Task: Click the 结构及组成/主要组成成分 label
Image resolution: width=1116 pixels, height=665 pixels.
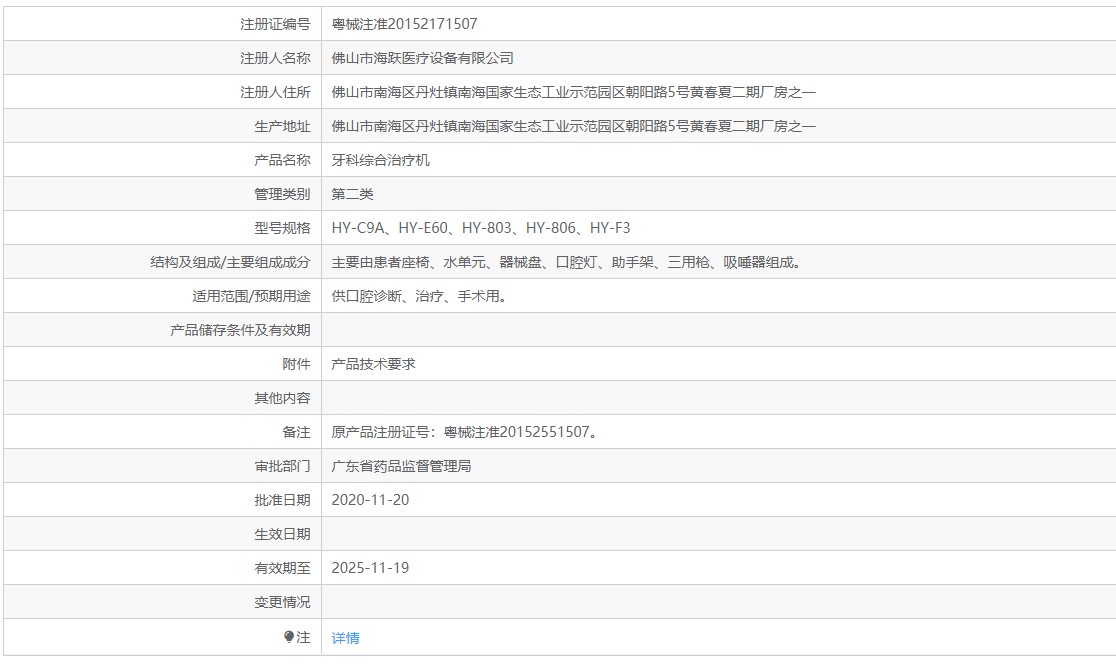Action: pos(231,262)
